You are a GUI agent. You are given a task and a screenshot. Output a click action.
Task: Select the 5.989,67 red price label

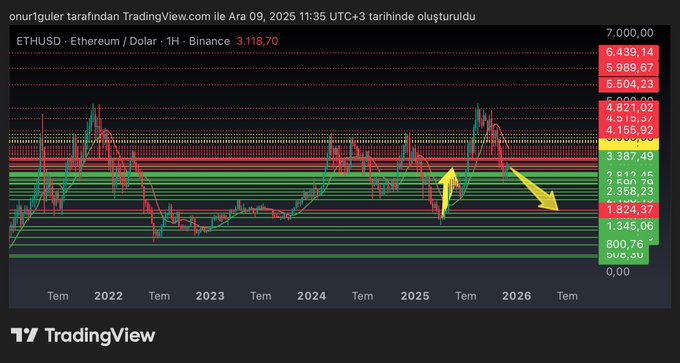click(x=628, y=68)
